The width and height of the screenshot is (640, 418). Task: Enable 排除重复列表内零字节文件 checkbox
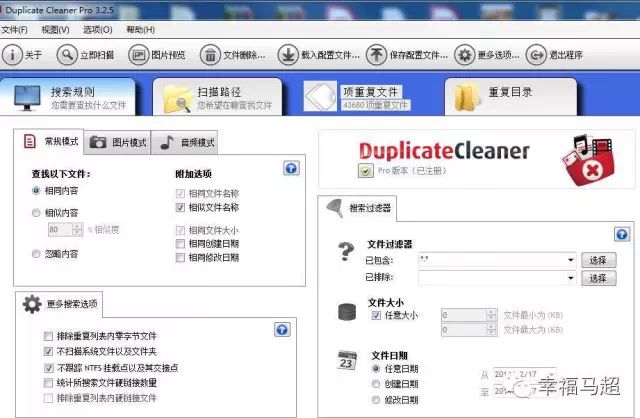pos(48,336)
